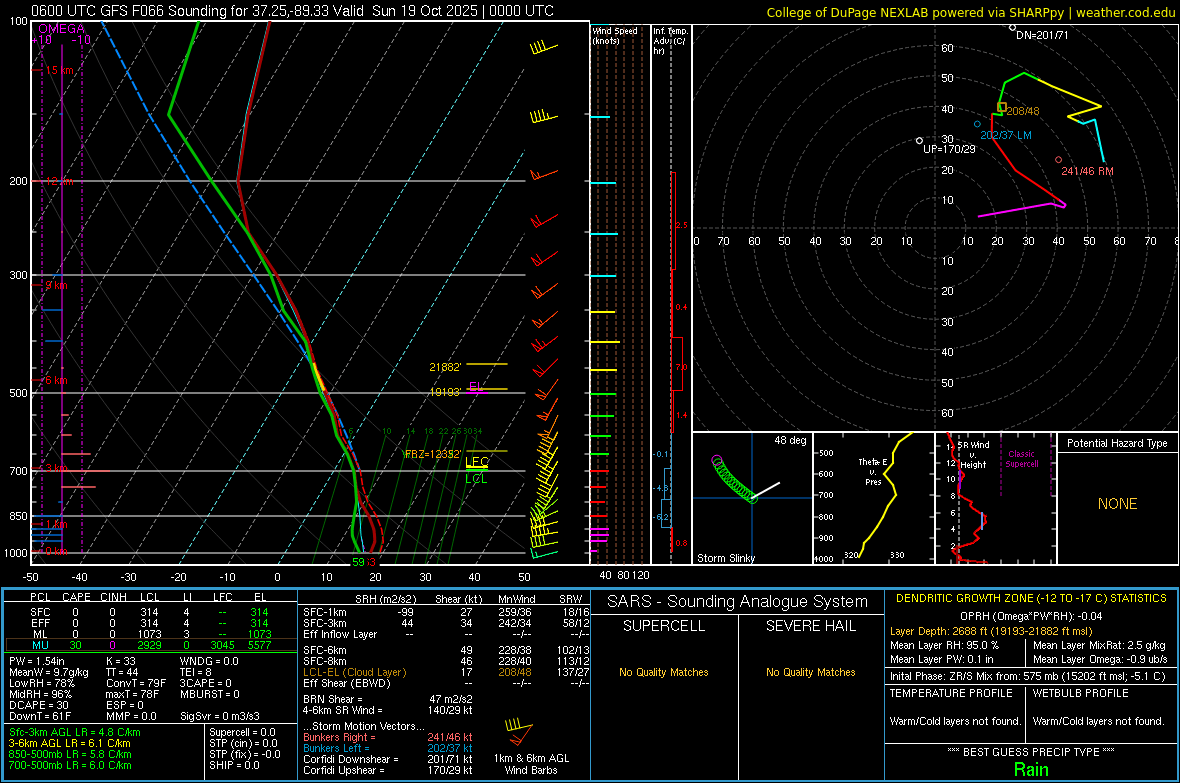
Task: Click the Inf. Temp. Adv. panel header
Action: (x=670, y=41)
